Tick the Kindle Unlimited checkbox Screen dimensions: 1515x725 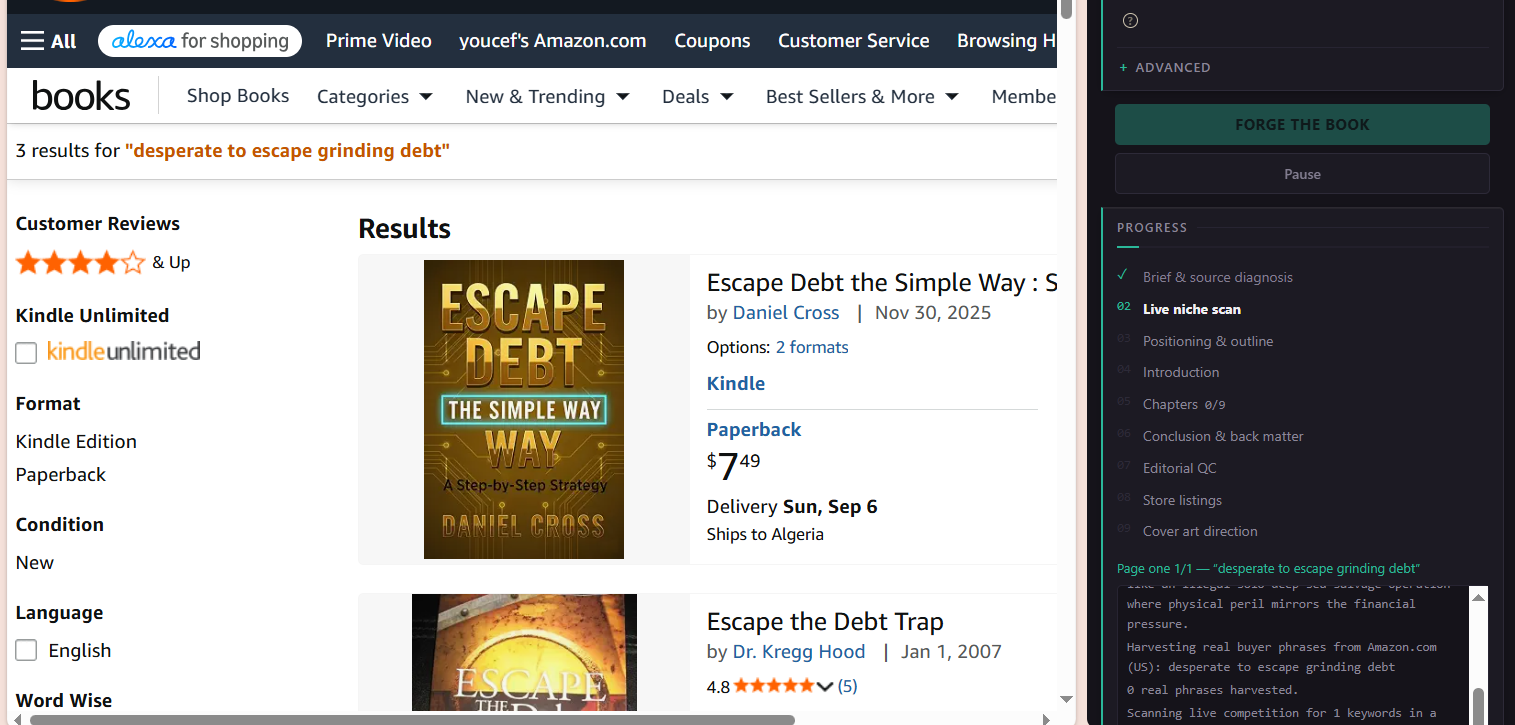tap(26, 352)
